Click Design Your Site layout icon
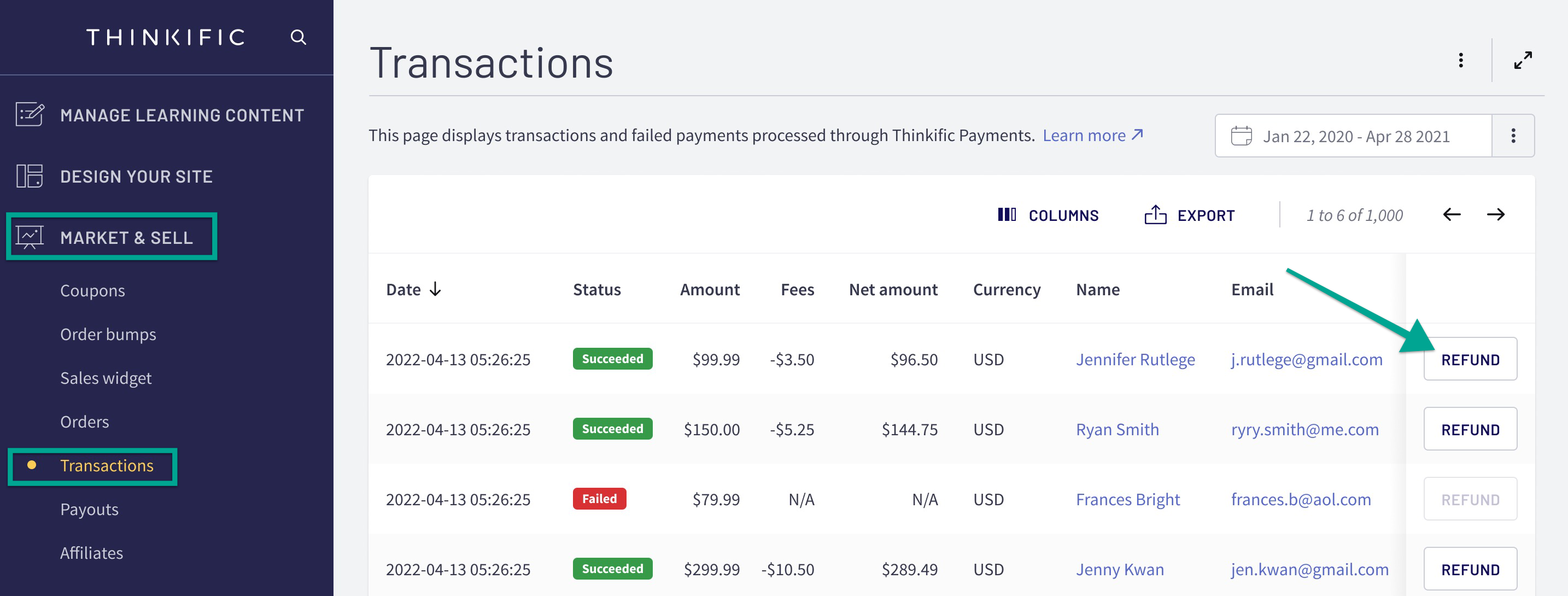This screenshot has width=1568, height=596. coord(29,176)
